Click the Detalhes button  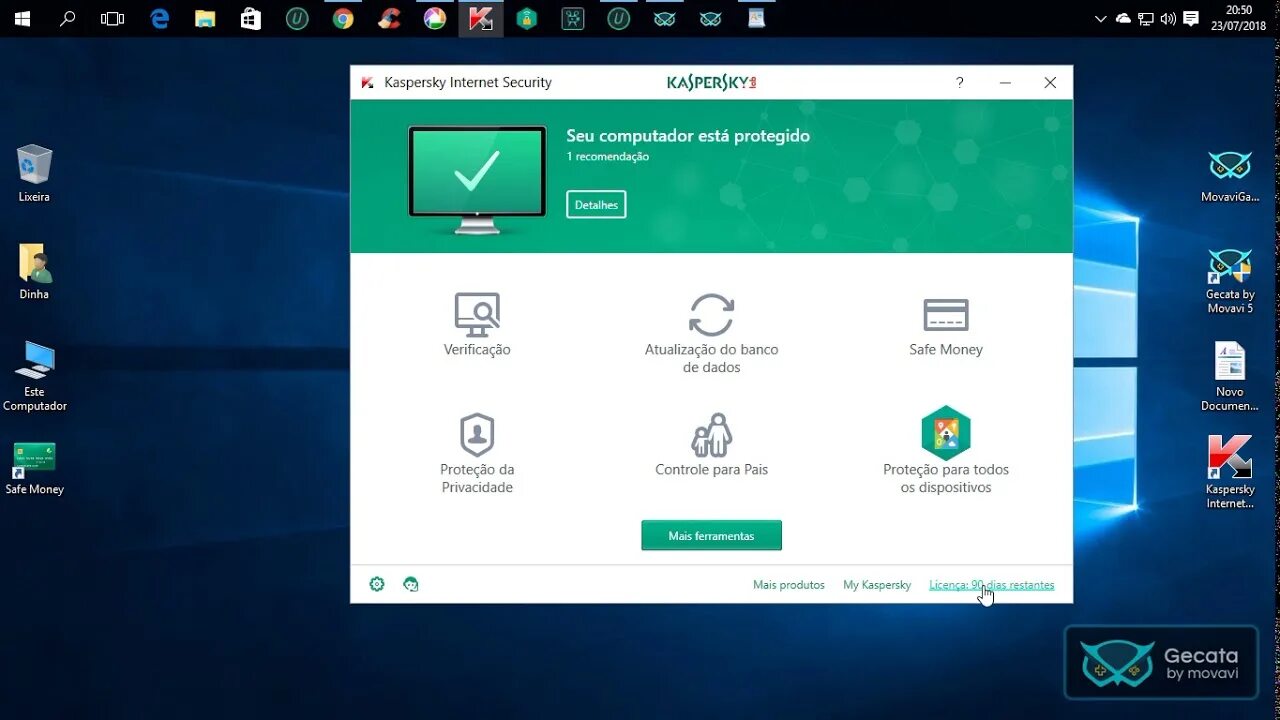click(x=596, y=204)
